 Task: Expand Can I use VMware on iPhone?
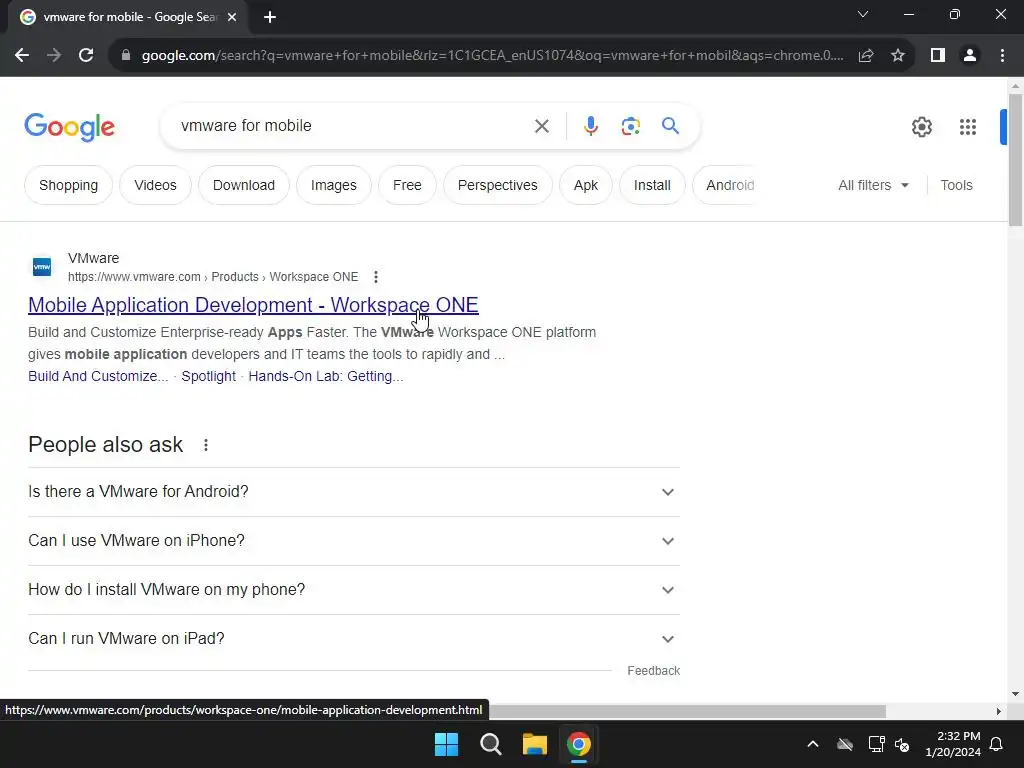[x=354, y=541]
